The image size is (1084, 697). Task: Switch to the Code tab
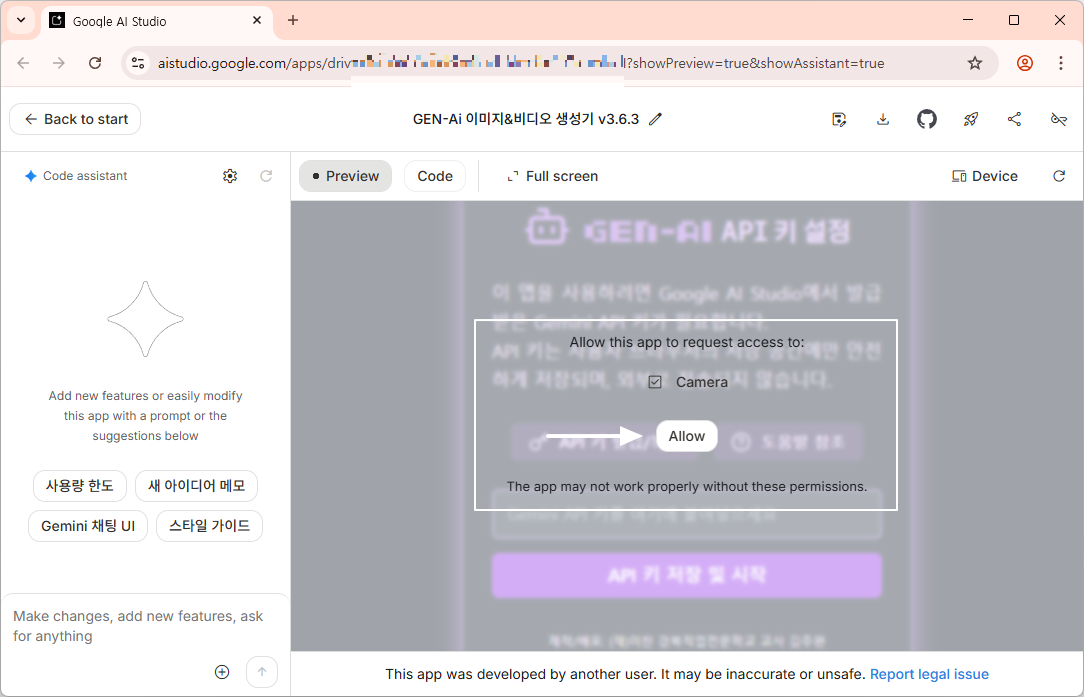pyautogui.click(x=435, y=176)
